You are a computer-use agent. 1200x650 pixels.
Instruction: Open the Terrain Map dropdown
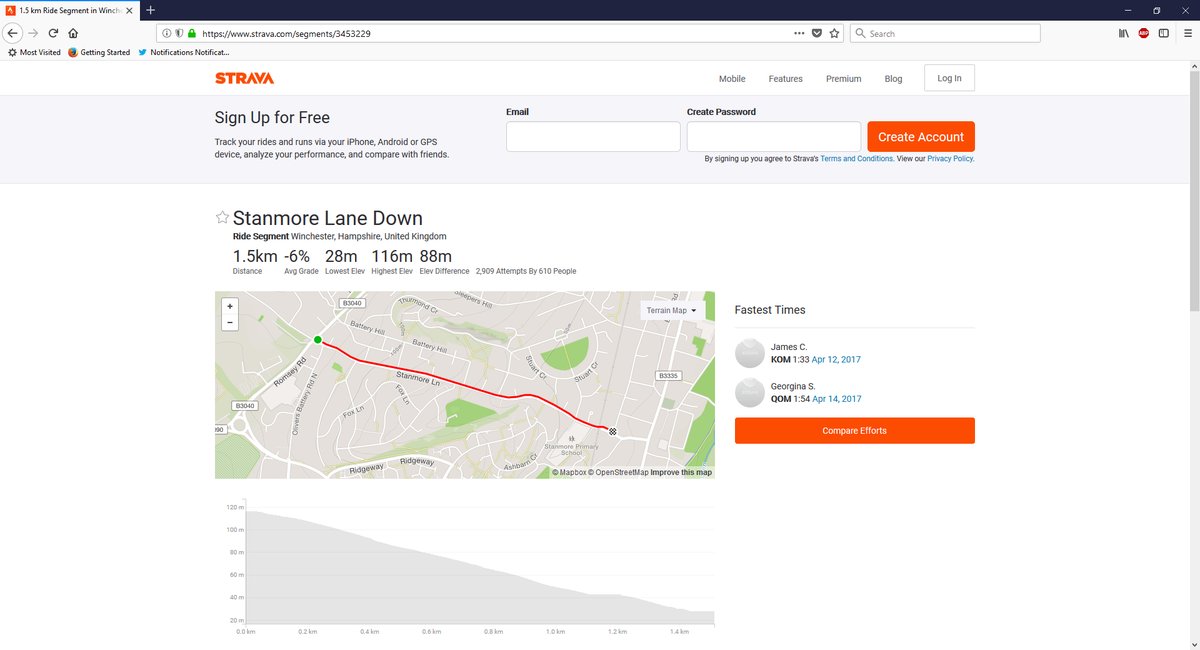[x=671, y=310]
